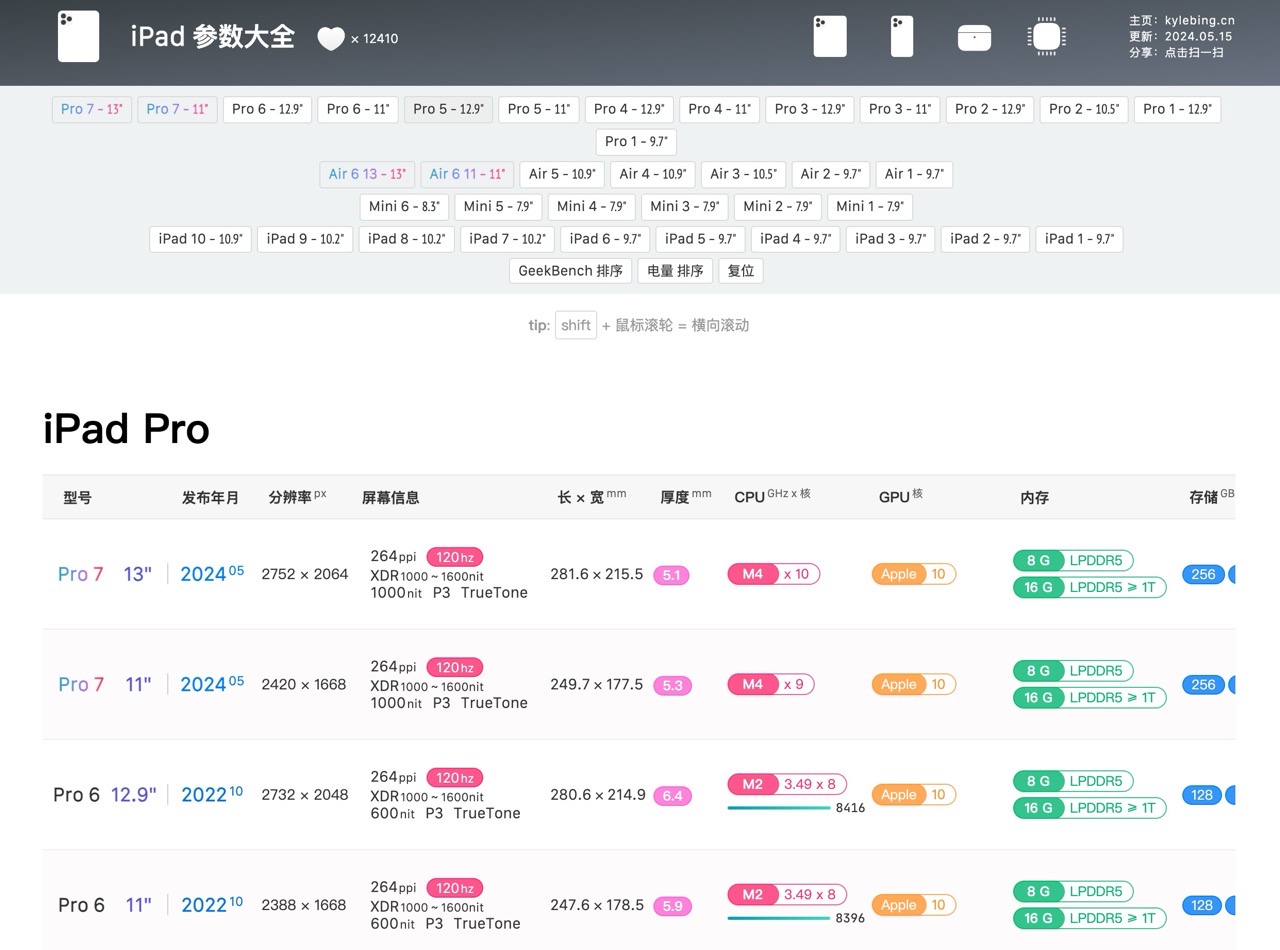This screenshot has height=950, width=1280.
Task: Pick the Pro 2 - 12.9" tag
Action: [990, 109]
